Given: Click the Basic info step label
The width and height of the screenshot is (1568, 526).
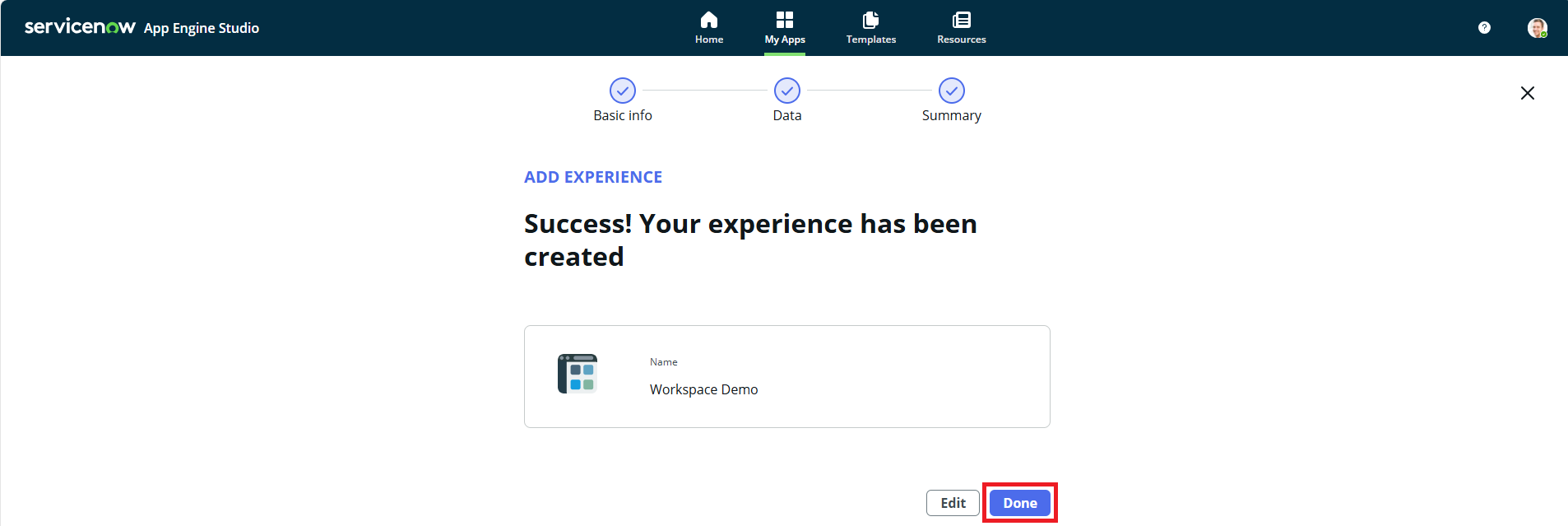Looking at the screenshot, I should (622, 116).
